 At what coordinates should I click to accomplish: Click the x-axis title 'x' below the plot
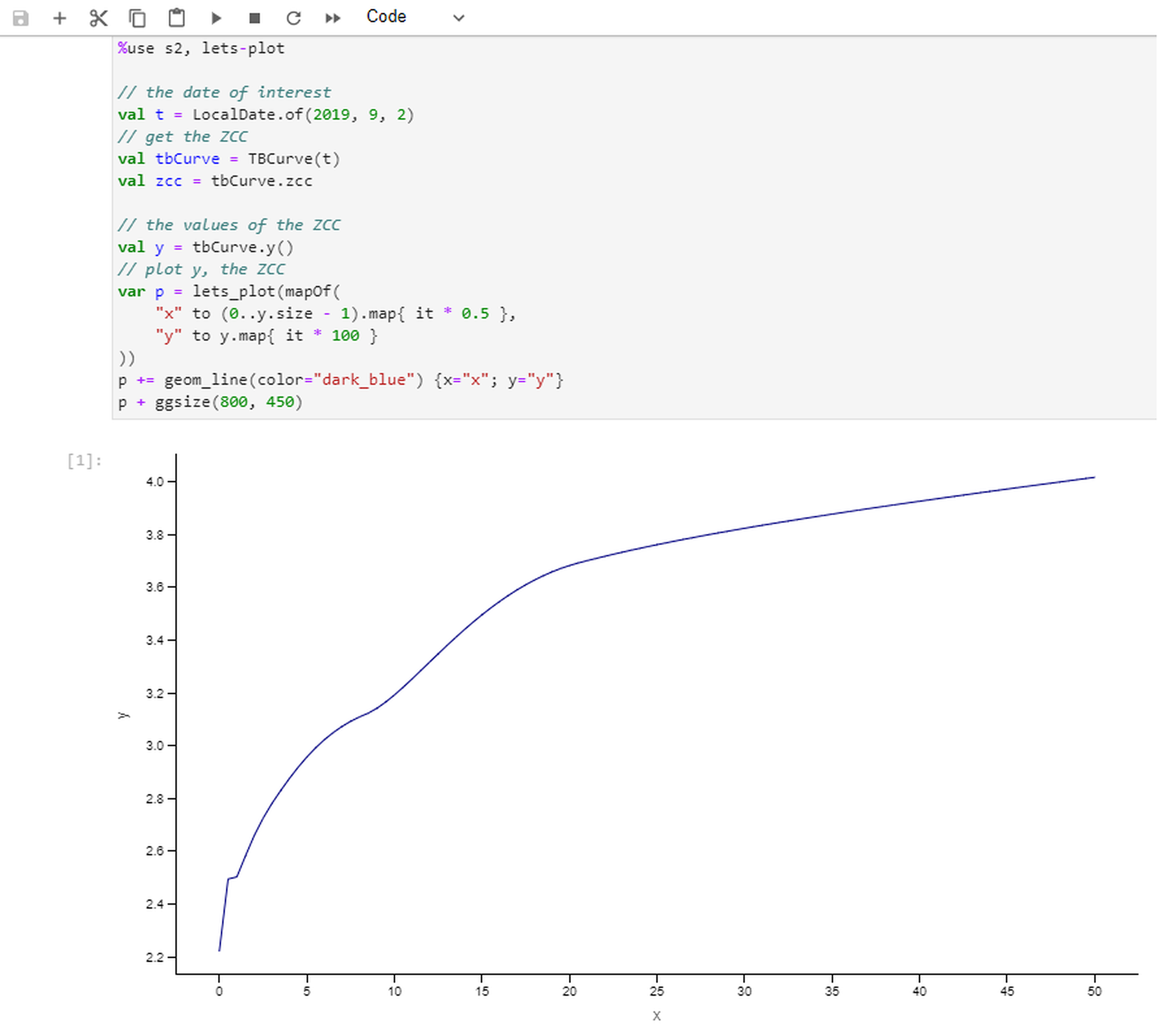pos(657,1016)
